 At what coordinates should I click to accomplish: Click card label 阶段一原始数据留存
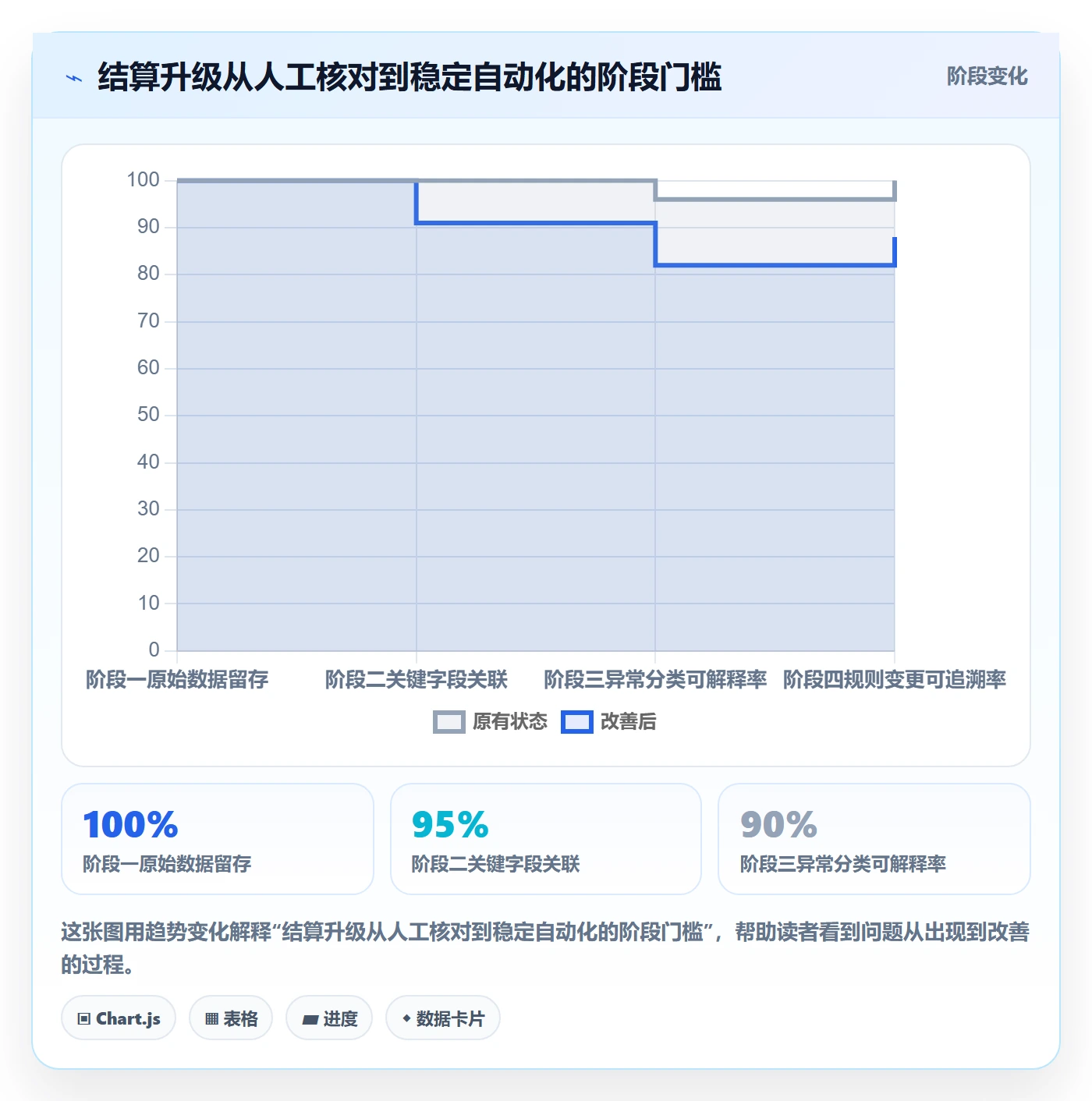[167, 864]
